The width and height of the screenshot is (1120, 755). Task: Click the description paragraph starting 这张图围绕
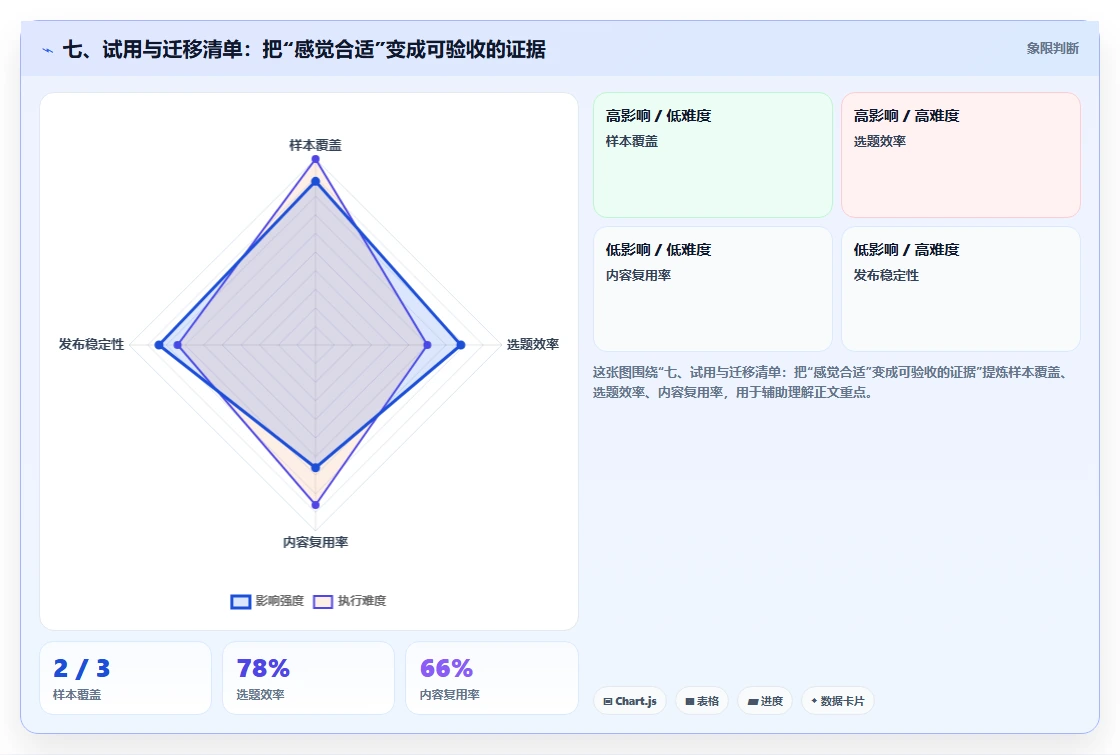(x=832, y=382)
